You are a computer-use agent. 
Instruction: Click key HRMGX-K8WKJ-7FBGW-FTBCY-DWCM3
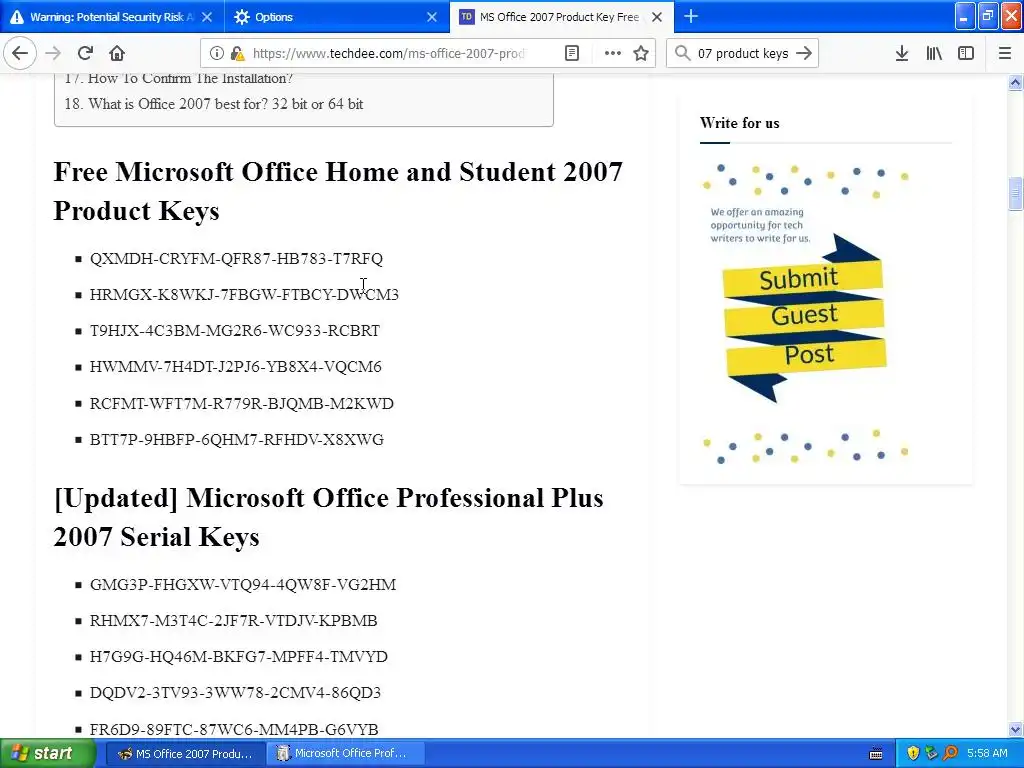(244, 295)
